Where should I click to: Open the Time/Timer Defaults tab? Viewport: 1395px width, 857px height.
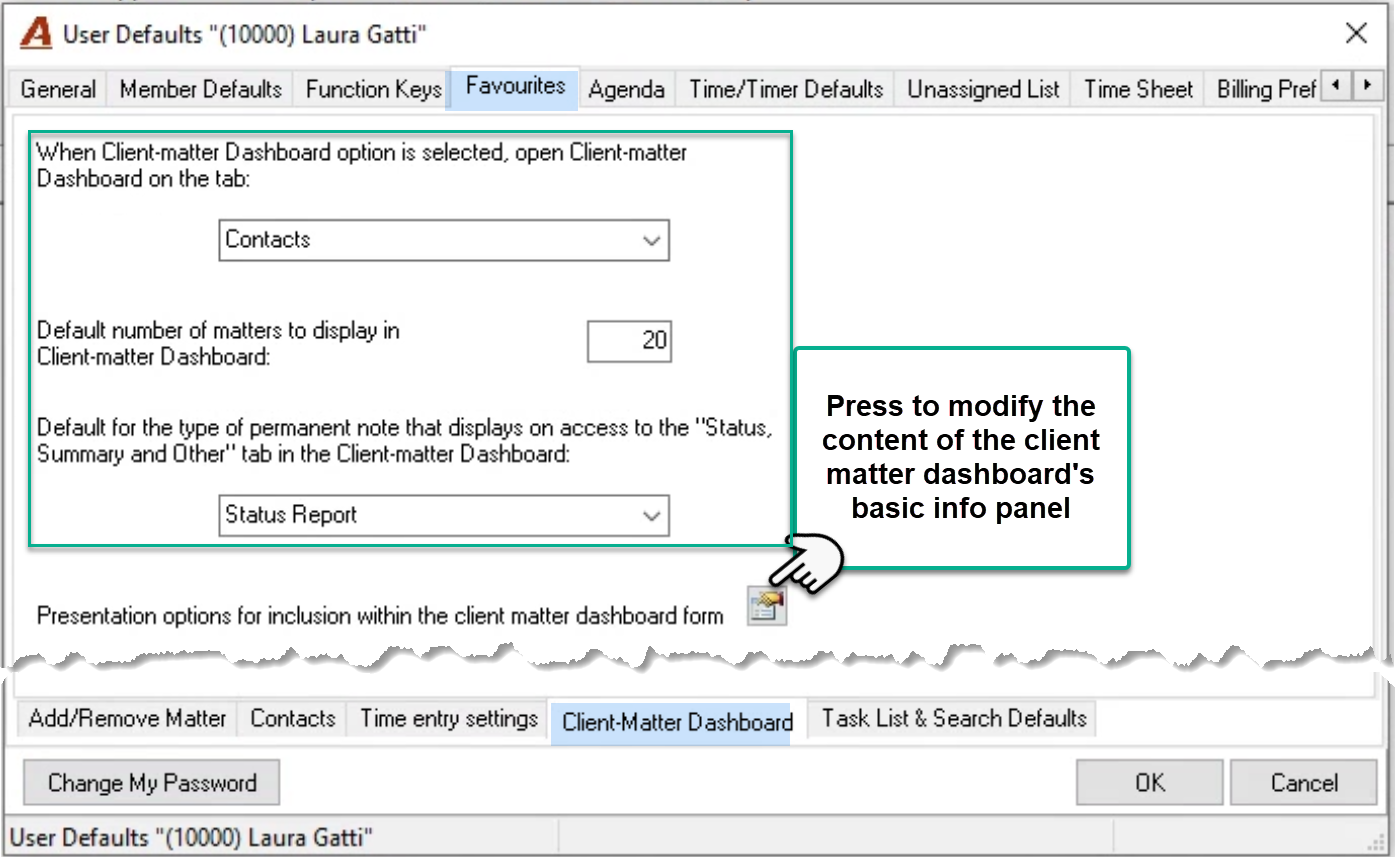point(786,89)
